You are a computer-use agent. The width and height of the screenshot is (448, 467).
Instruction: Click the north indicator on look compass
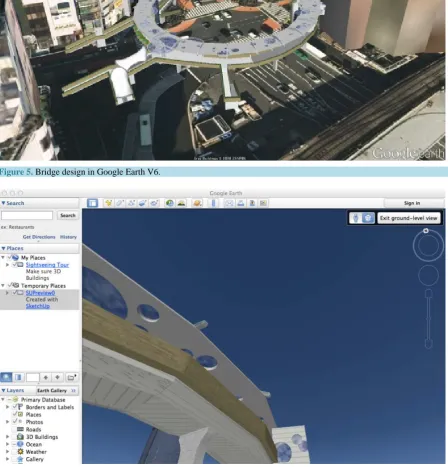pyautogui.click(x=426, y=231)
